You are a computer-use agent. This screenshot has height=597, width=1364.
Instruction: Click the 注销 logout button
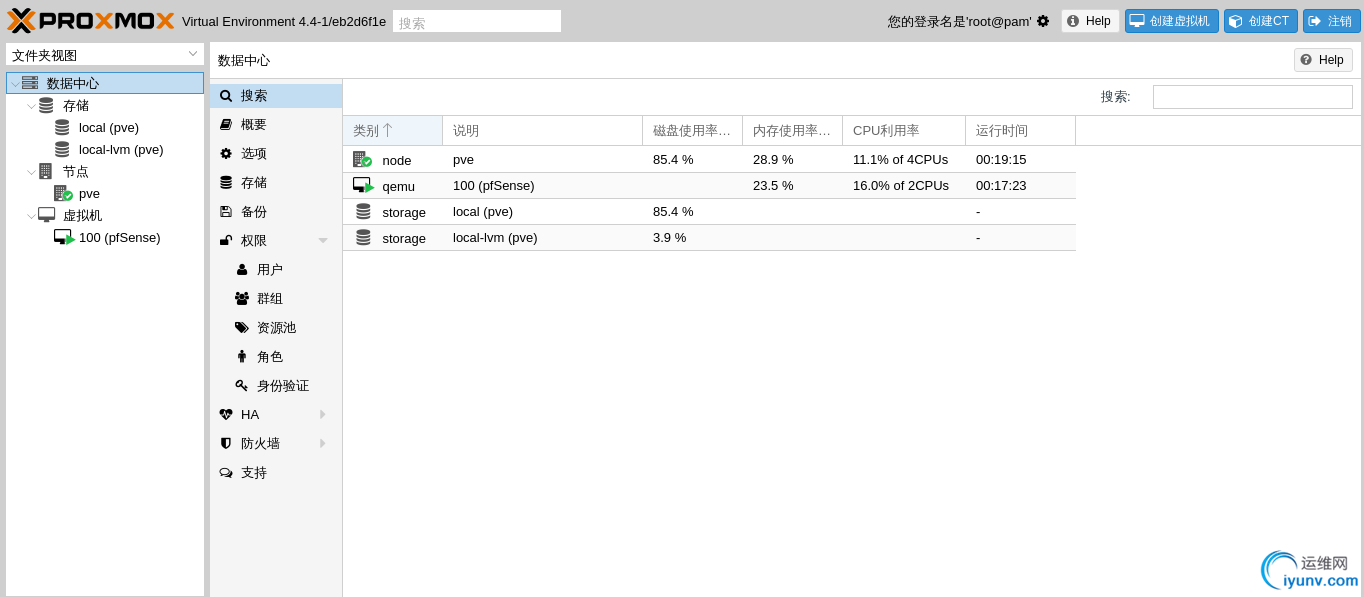click(x=1331, y=21)
